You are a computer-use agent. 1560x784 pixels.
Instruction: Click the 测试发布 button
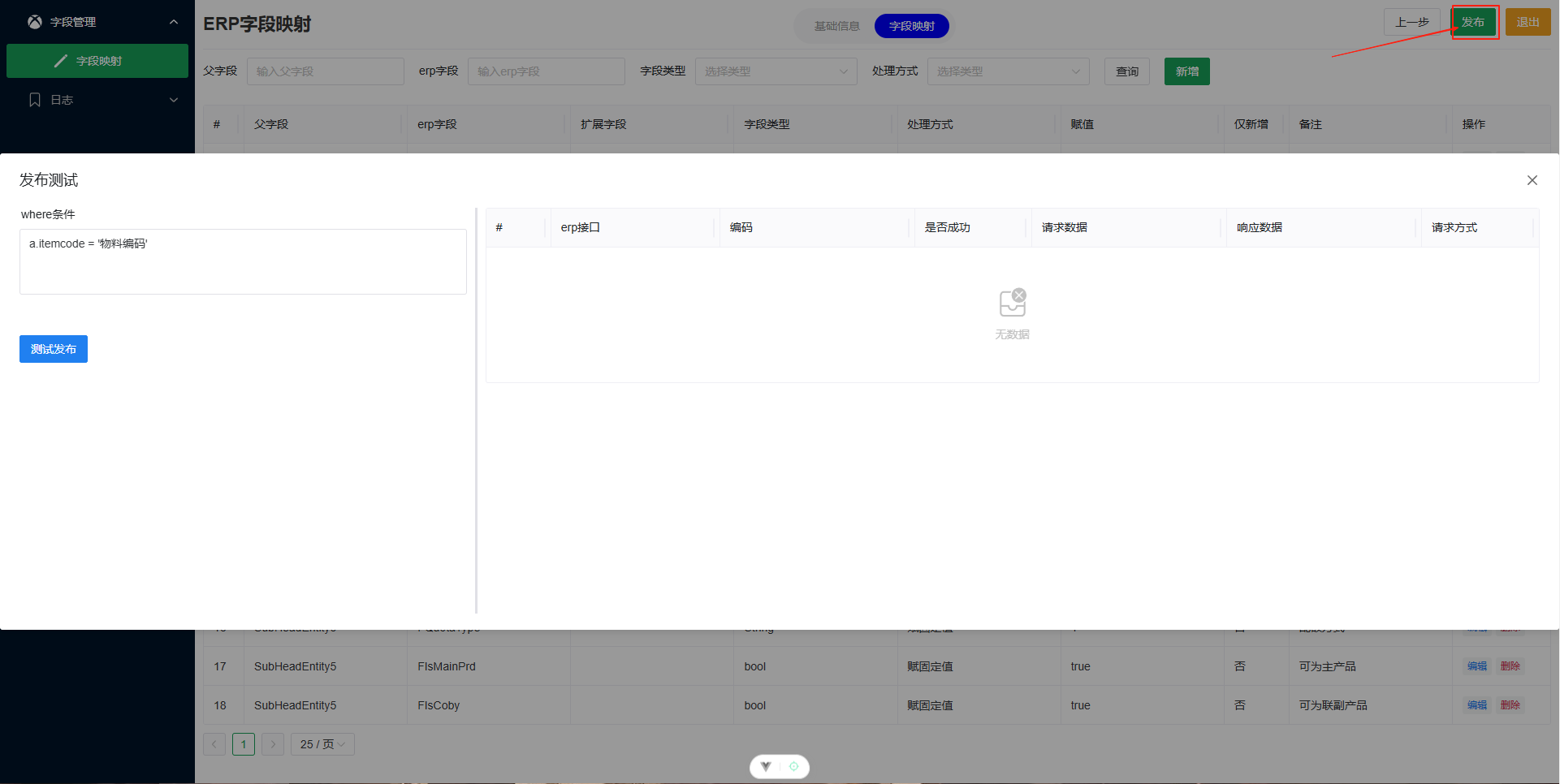pyautogui.click(x=54, y=349)
